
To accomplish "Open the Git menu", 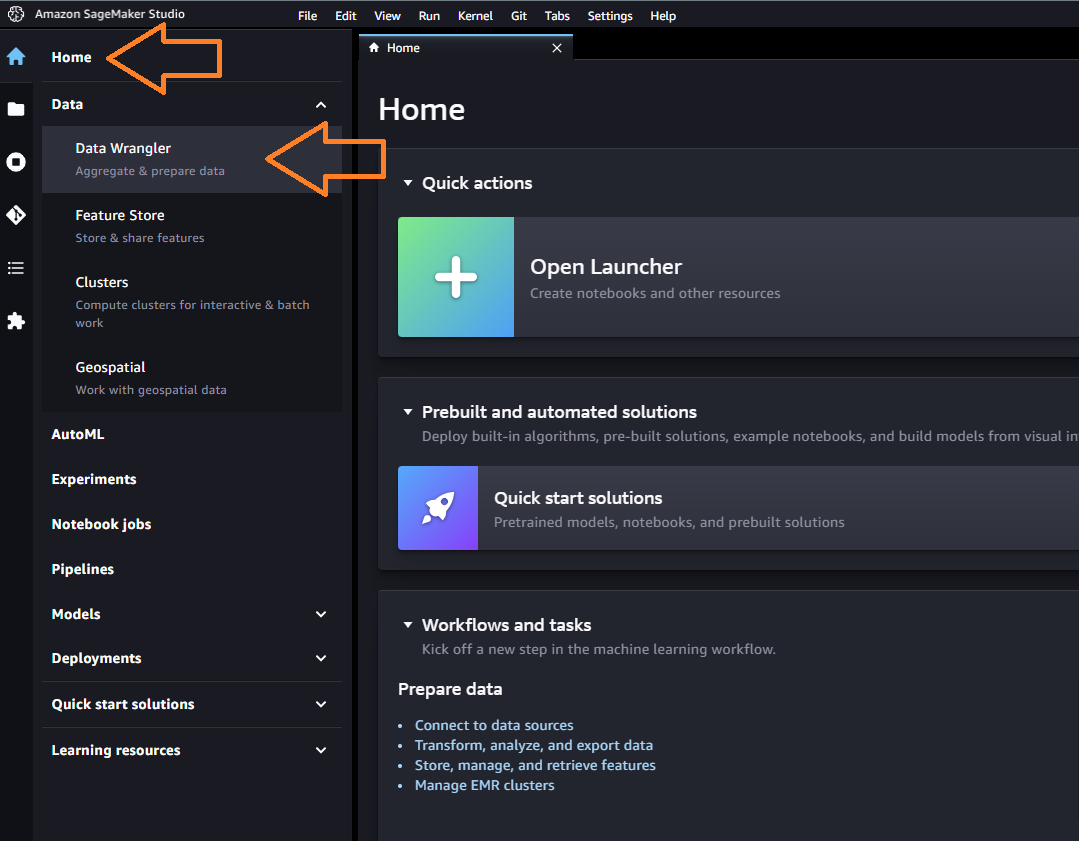I will [519, 15].
